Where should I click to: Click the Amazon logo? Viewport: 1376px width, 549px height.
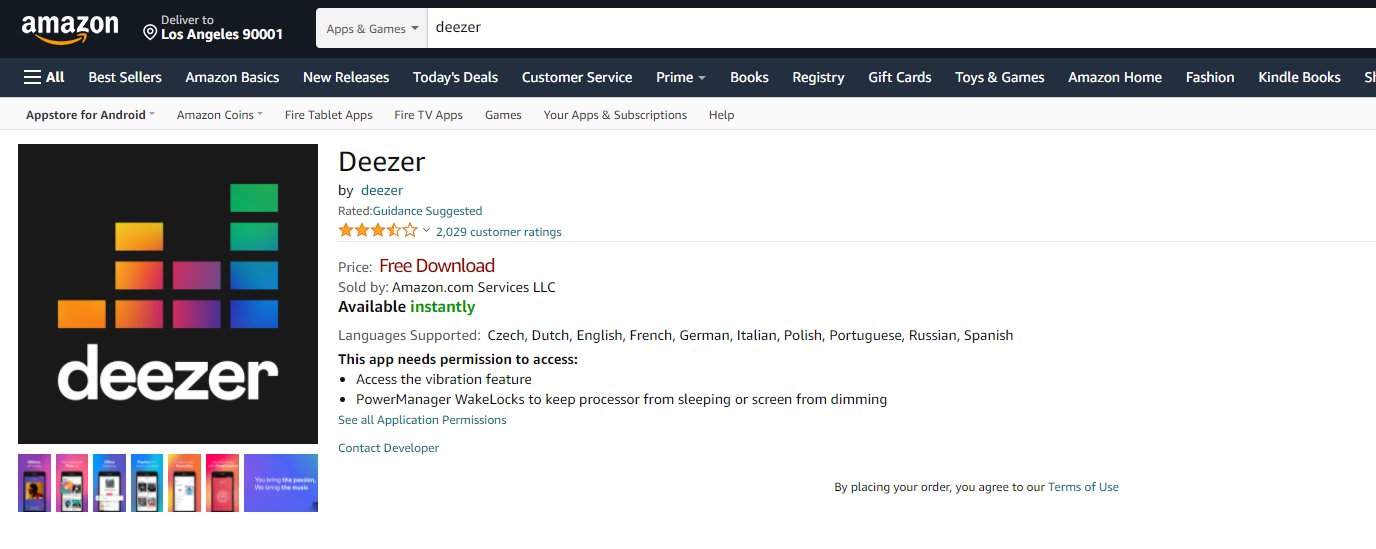(x=70, y=29)
